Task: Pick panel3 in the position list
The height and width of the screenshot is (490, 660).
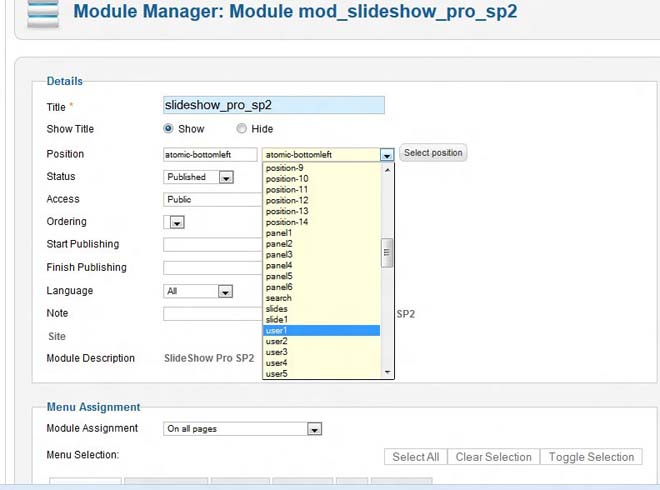Action: tap(321, 255)
